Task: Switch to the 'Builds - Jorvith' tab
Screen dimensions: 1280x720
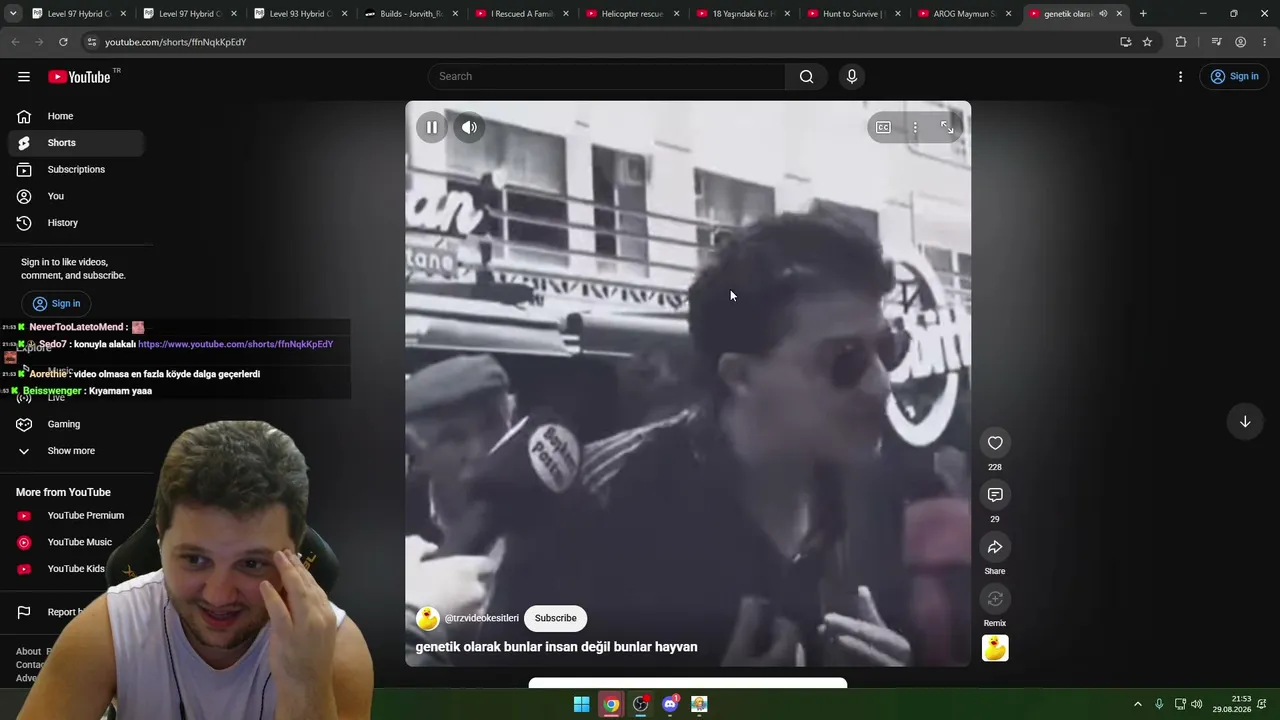Action: click(x=411, y=14)
